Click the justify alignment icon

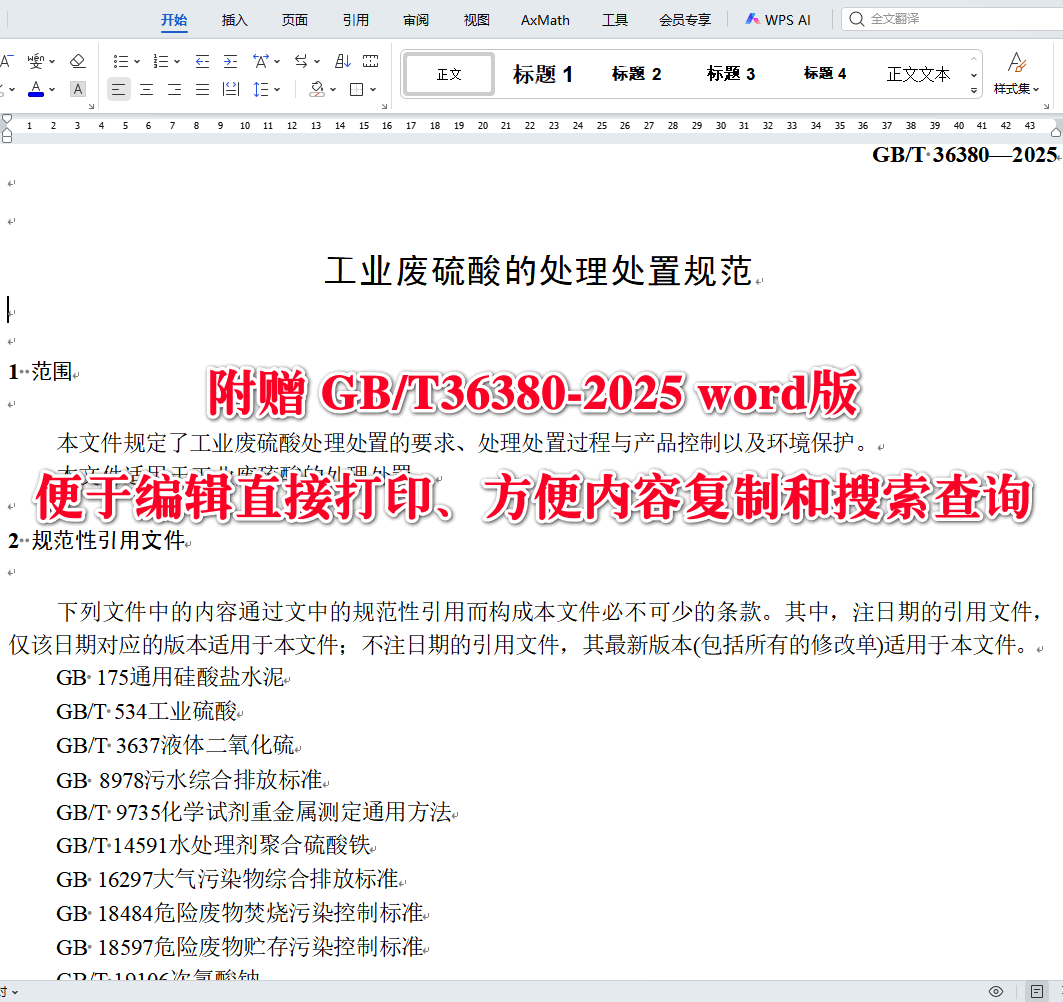(200, 89)
